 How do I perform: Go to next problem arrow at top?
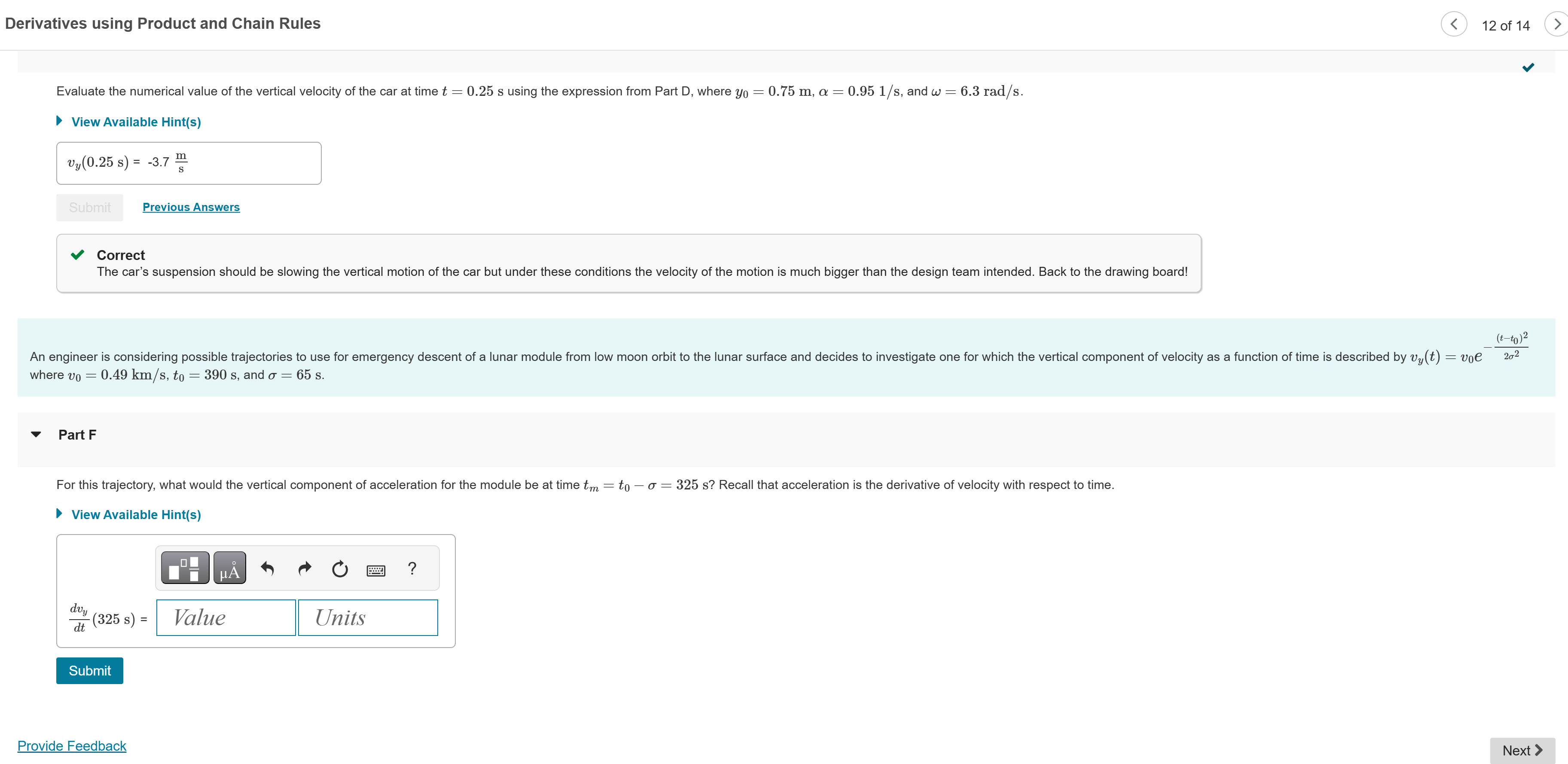click(1556, 24)
